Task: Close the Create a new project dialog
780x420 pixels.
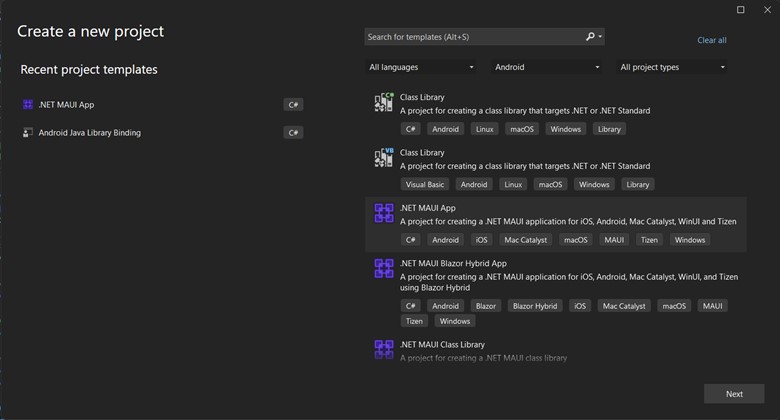Action: click(x=765, y=10)
